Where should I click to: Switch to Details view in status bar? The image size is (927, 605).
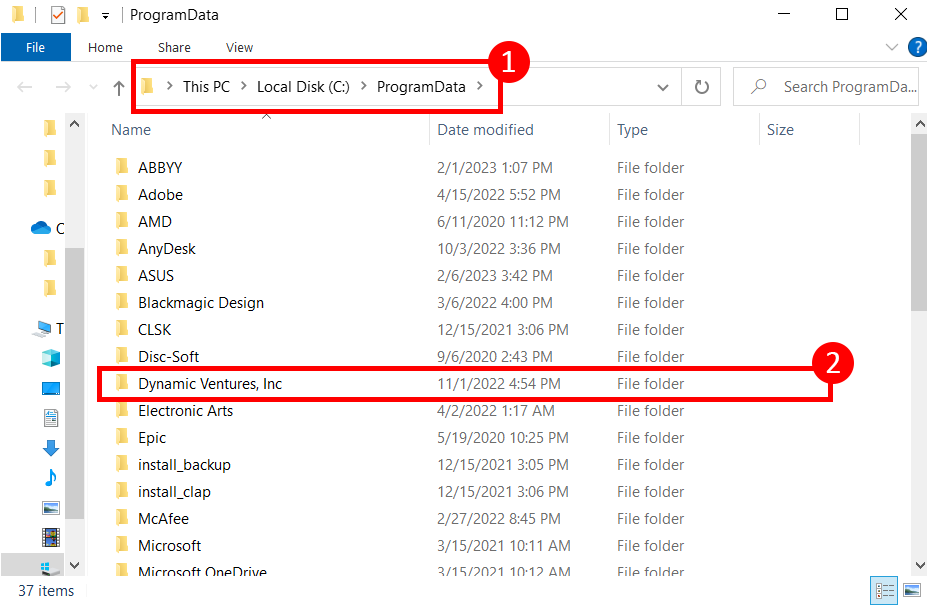coord(885,590)
